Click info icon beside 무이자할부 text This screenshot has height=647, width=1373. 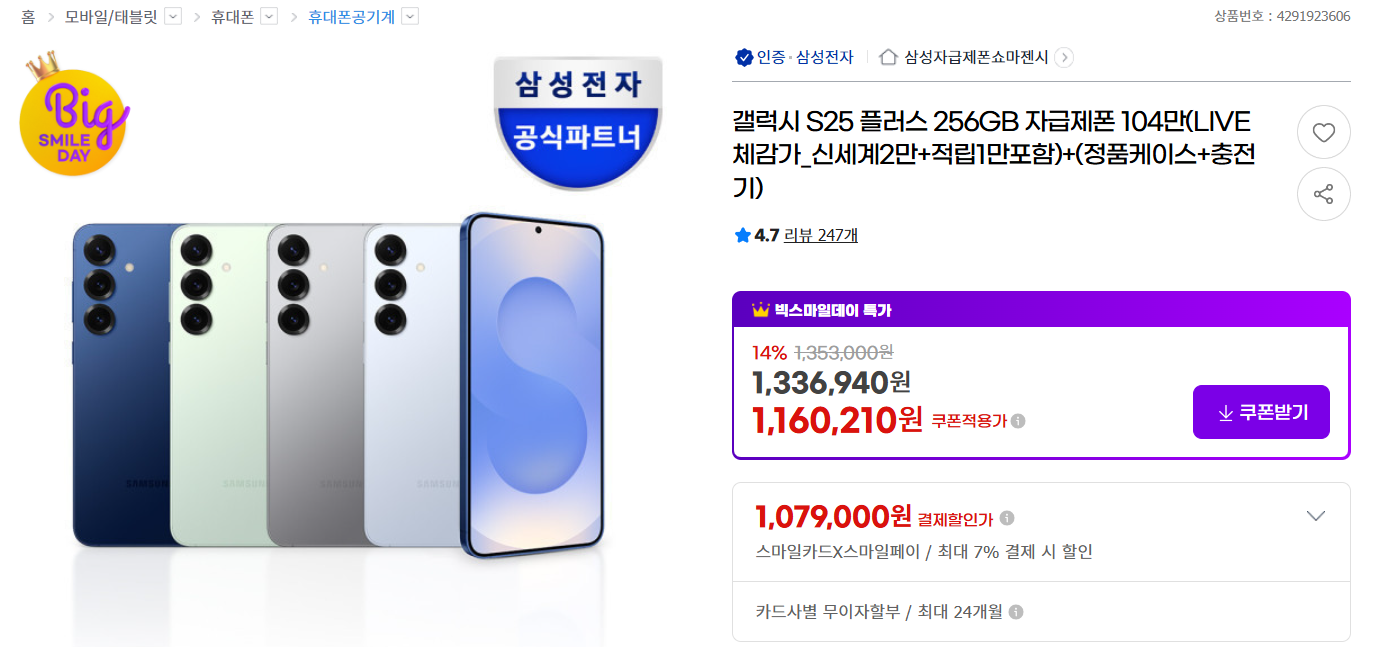coord(1016,612)
